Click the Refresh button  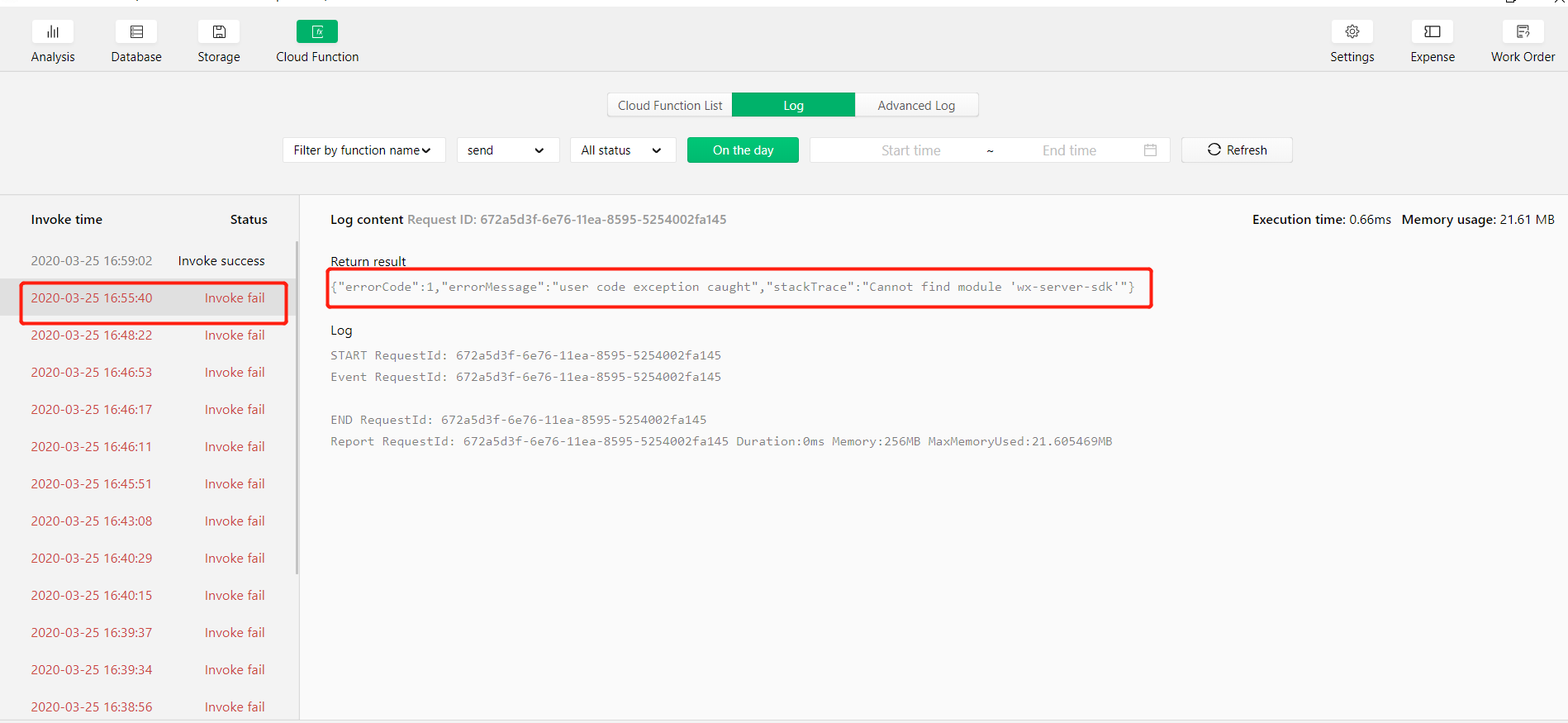(x=1237, y=150)
